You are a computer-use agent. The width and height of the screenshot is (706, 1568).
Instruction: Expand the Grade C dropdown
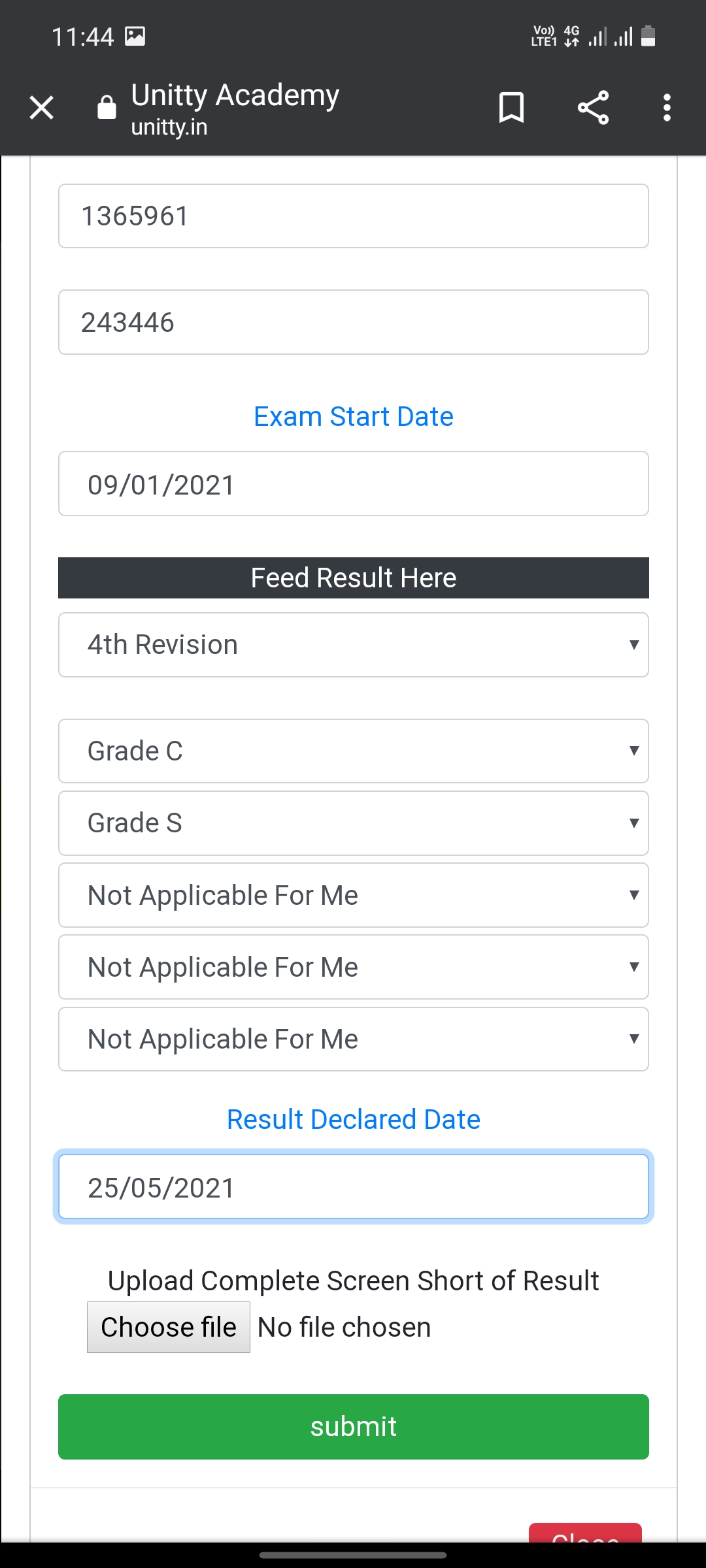click(353, 751)
